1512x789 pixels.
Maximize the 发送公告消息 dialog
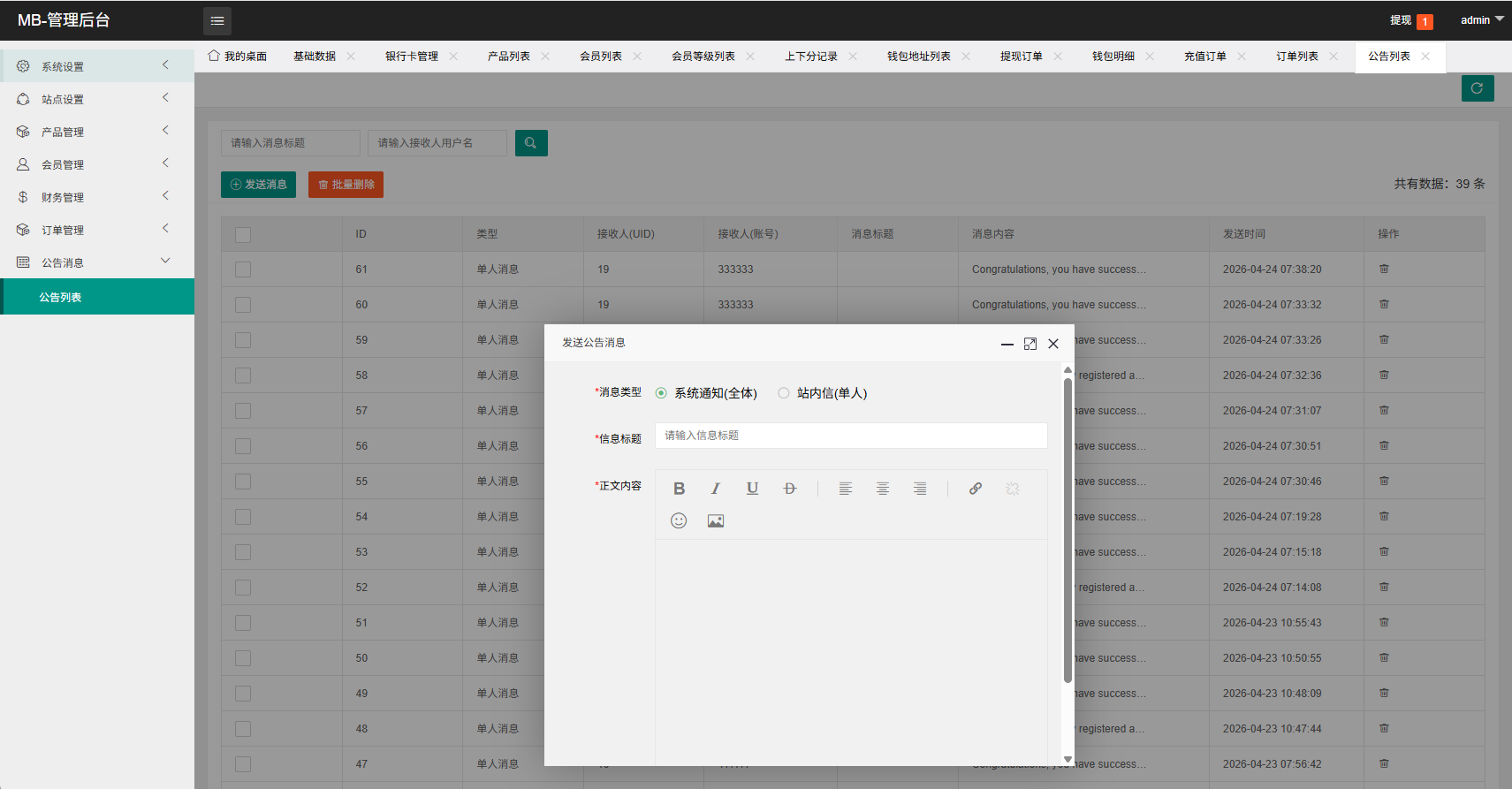click(1030, 344)
